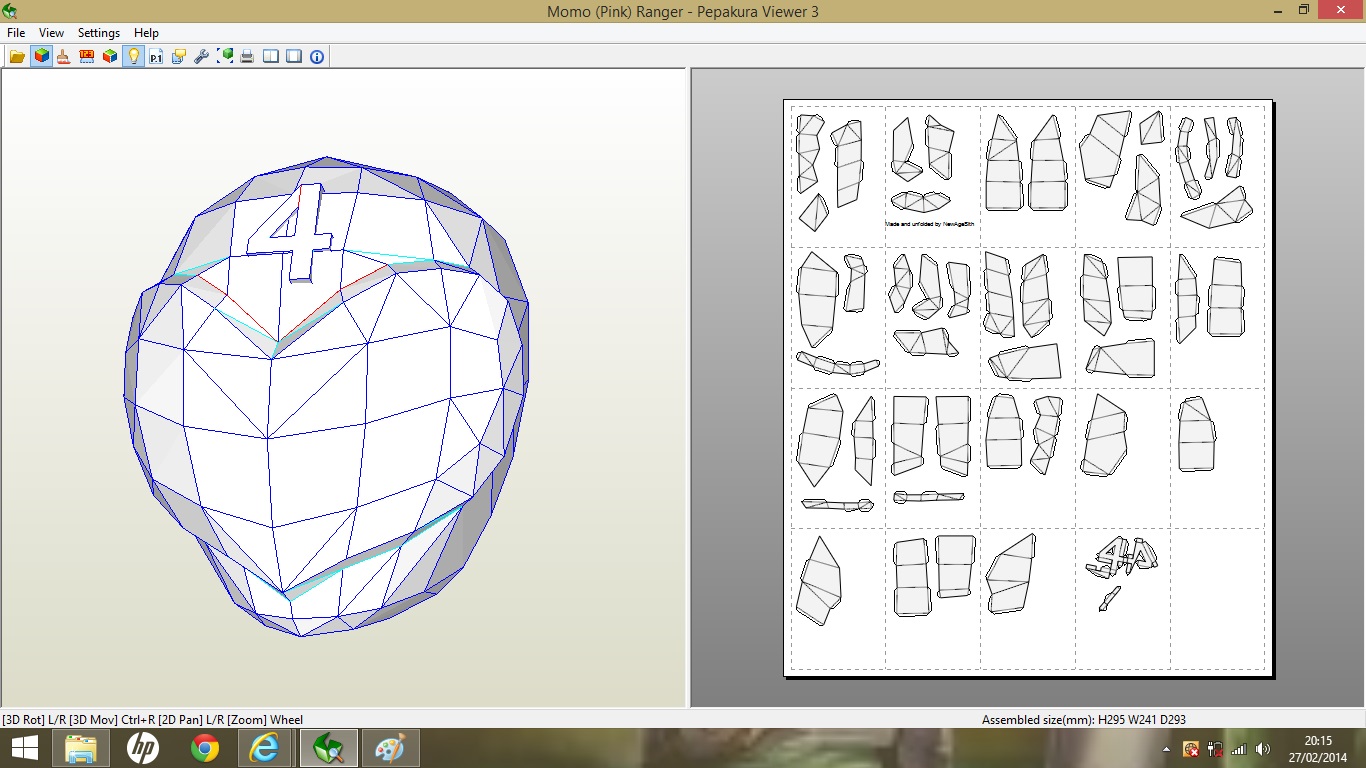This screenshot has height=768, width=1366.
Task: Toggle the textured 3D cube view
Action: [x=41, y=57]
